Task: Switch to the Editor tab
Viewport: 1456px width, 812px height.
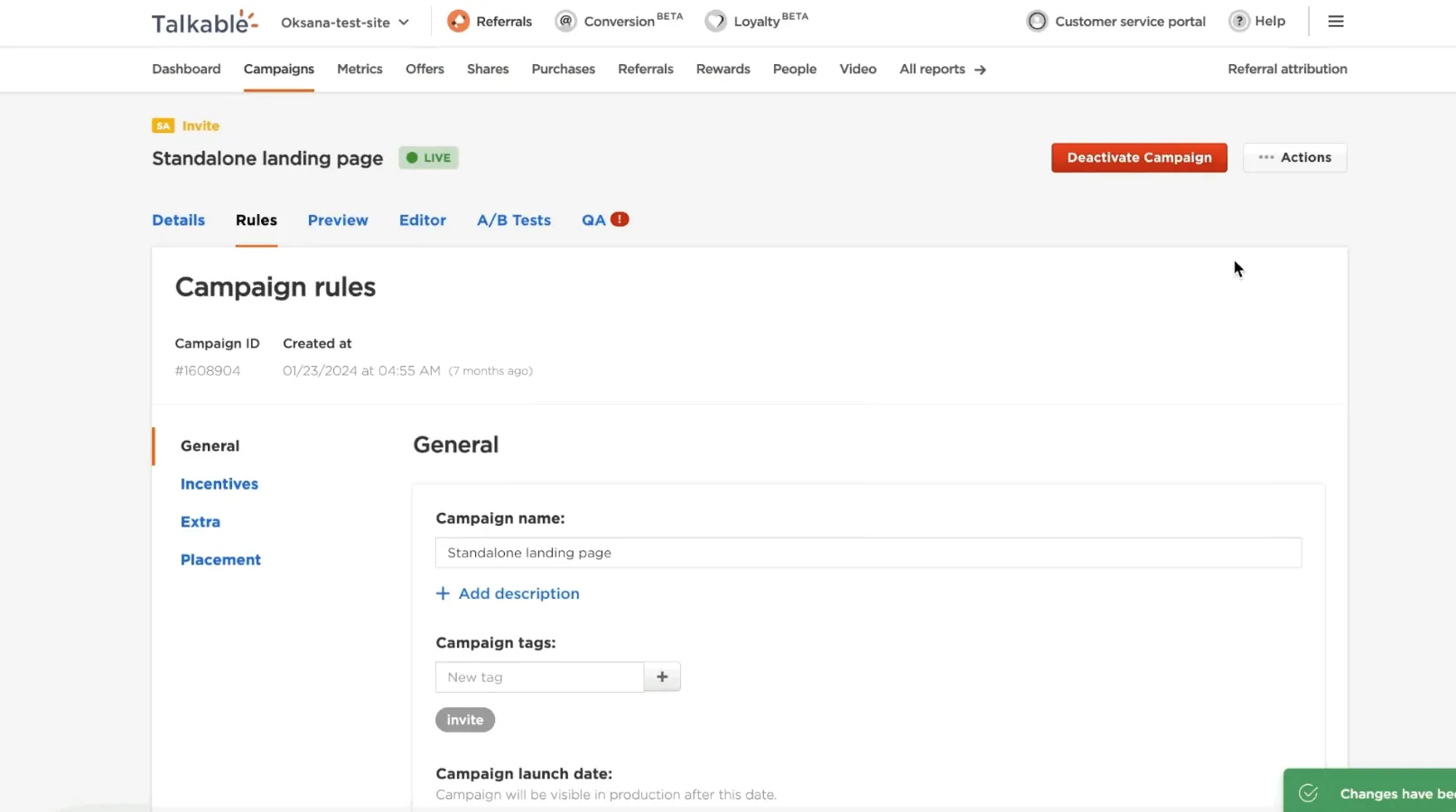Action: pyautogui.click(x=423, y=220)
